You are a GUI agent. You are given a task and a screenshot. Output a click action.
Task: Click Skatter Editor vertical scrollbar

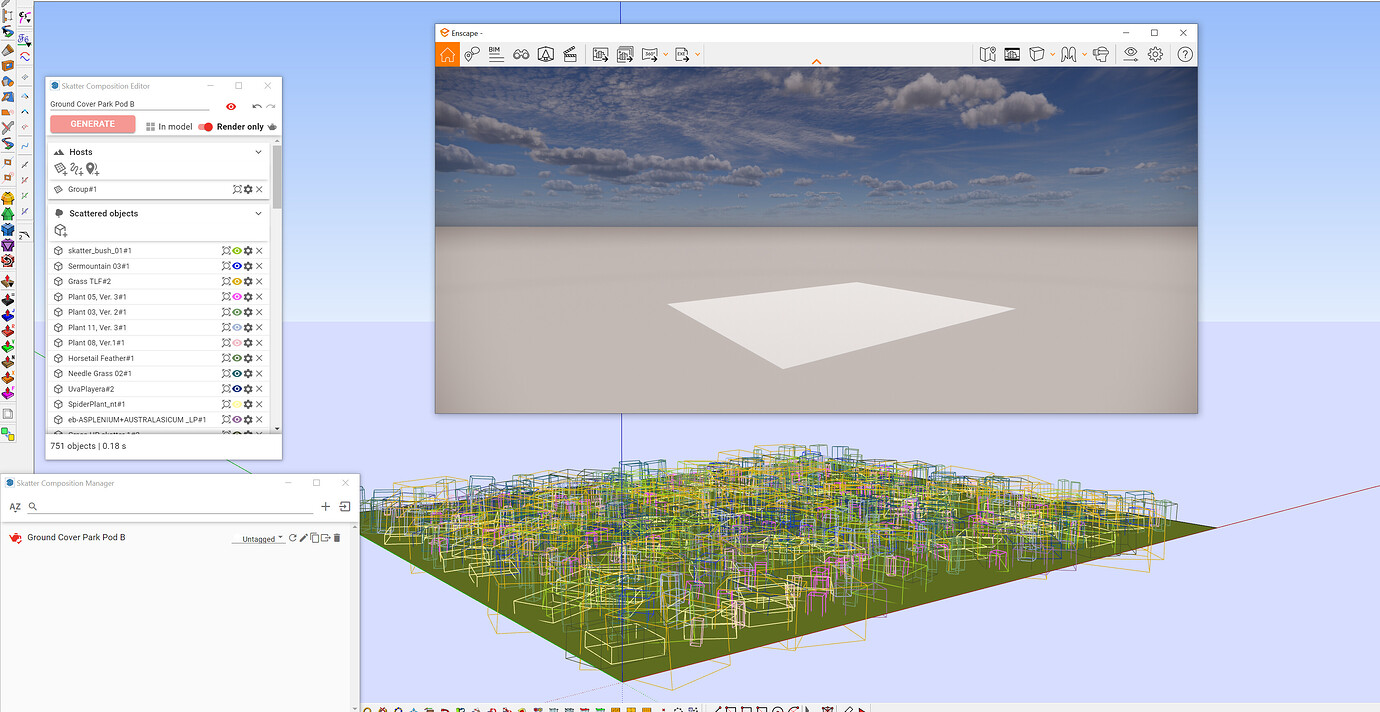277,176
